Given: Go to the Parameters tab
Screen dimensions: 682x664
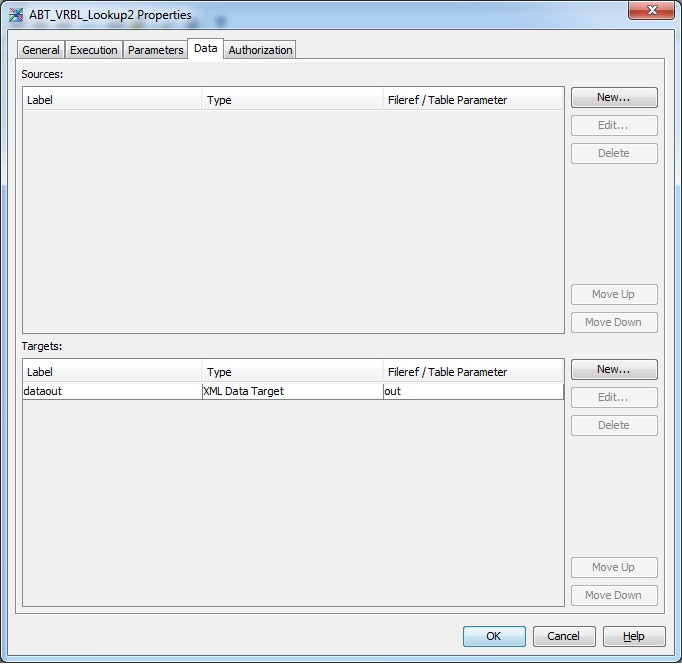Looking at the screenshot, I should click(x=155, y=50).
